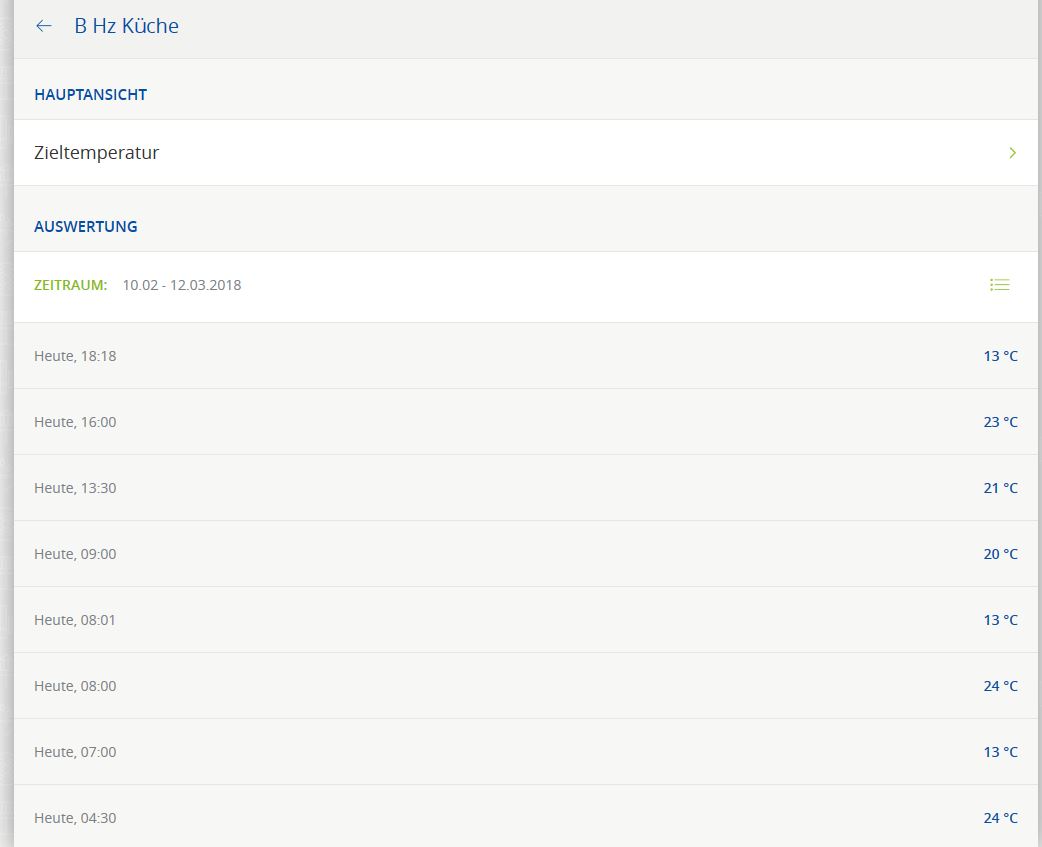1042x847 pixels.
Task: Click the 24 °C value at 08:00
Action: [x=1000, y=686]
